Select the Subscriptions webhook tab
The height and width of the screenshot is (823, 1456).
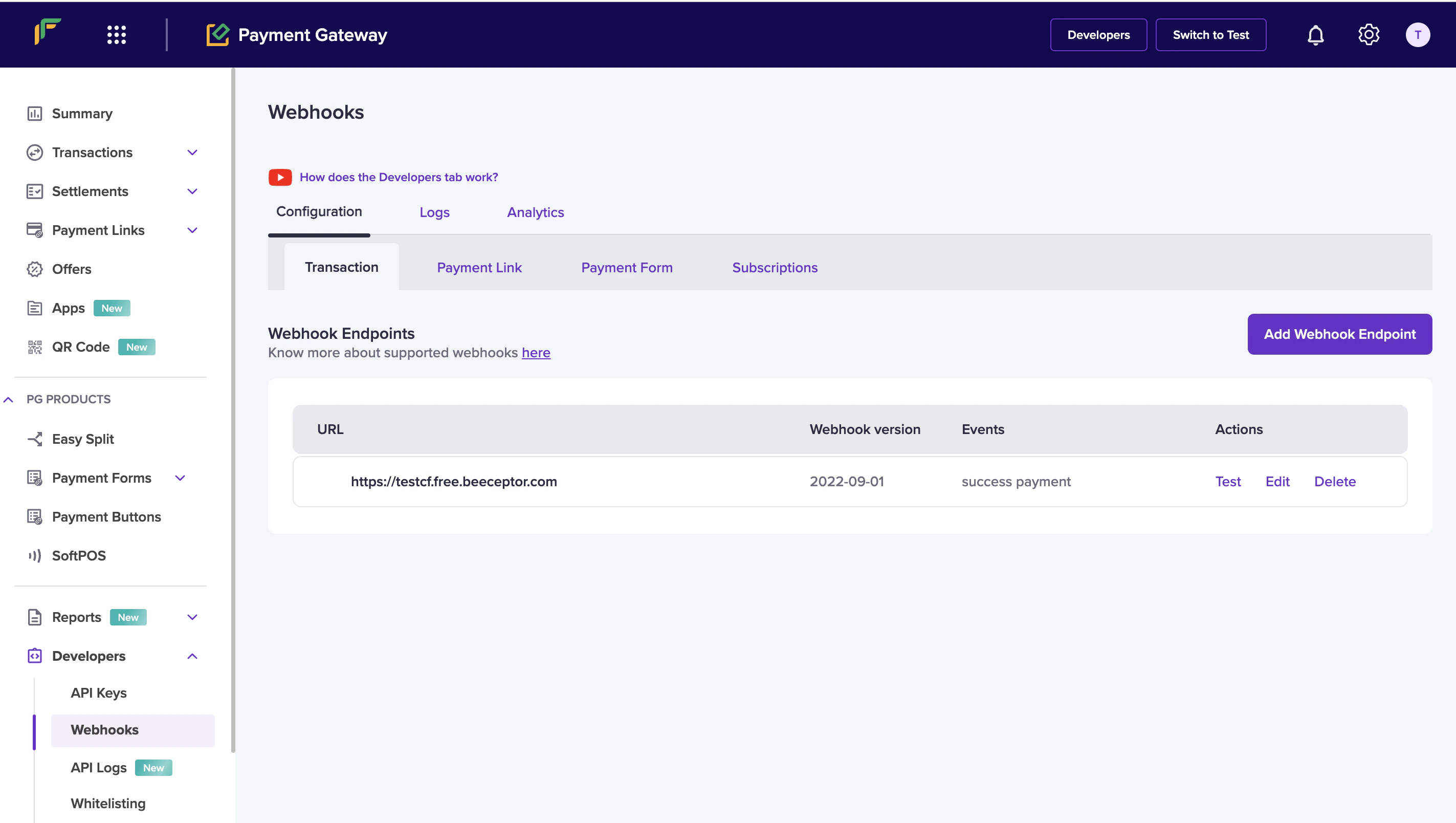[775, 268]
